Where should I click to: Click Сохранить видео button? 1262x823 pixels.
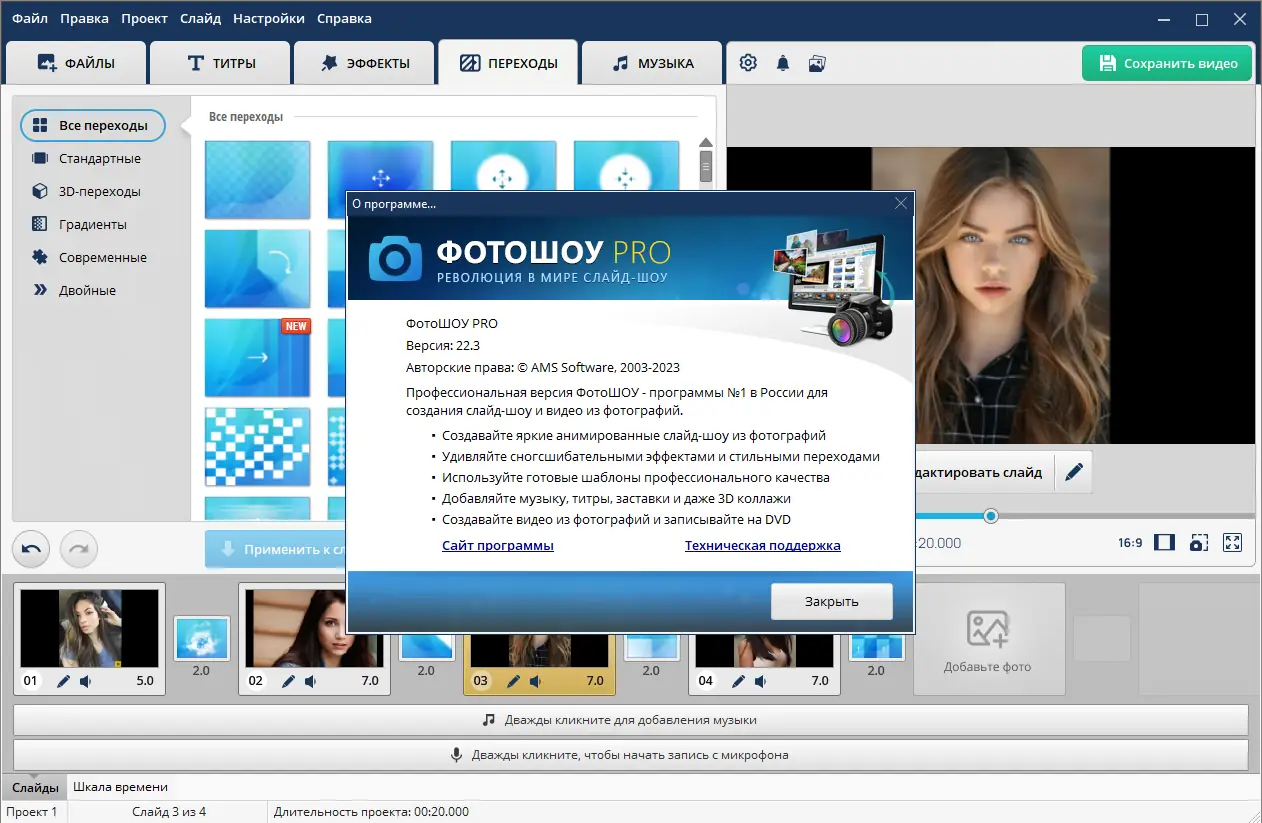[x=1167, y=63]
